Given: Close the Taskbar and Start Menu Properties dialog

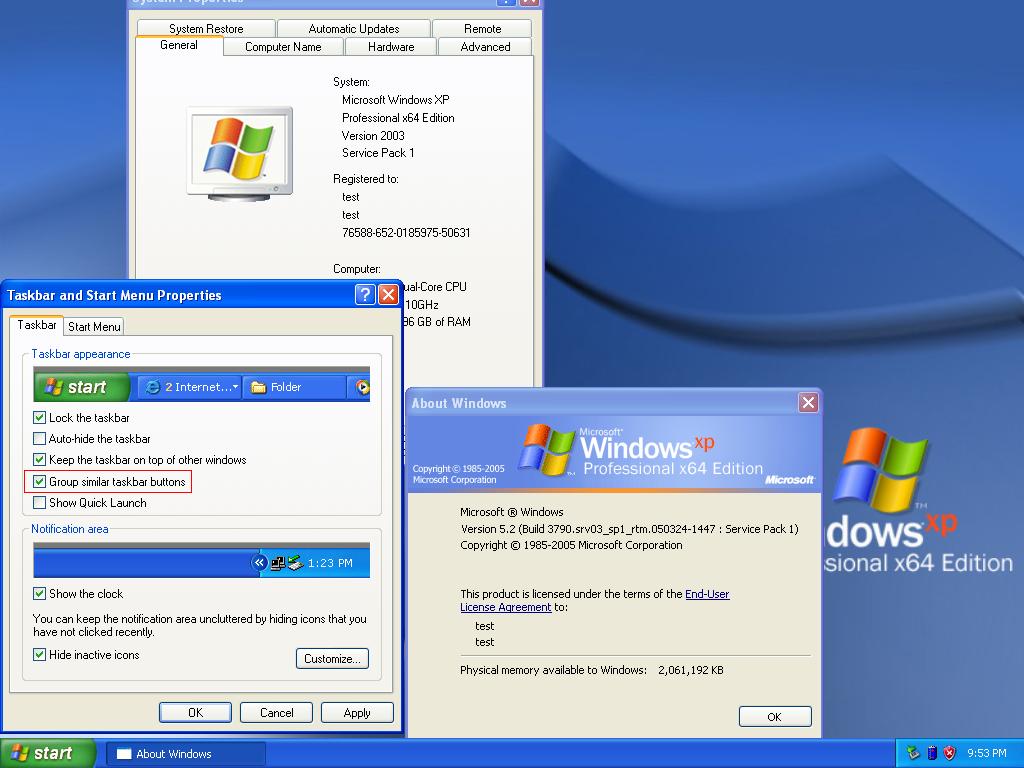Looking at the screenshot, I should pyautogui.click(x=389, y=295).
